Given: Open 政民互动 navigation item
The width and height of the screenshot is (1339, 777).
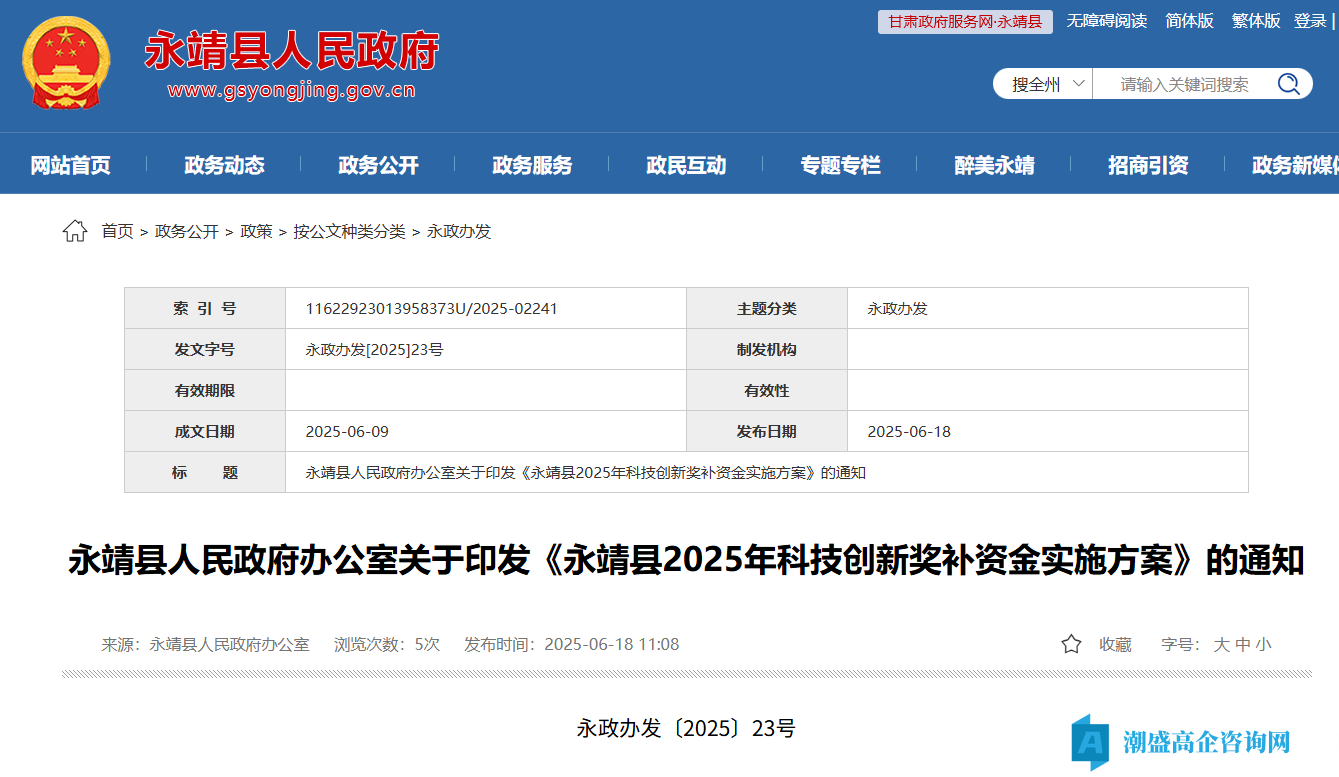Looking at the screenshot, I should point(686,165).
